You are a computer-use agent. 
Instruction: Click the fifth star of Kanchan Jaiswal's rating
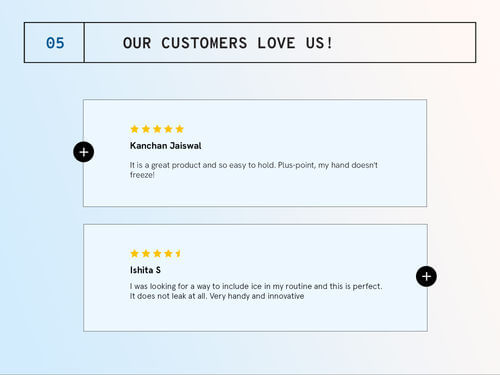[180, 129]
